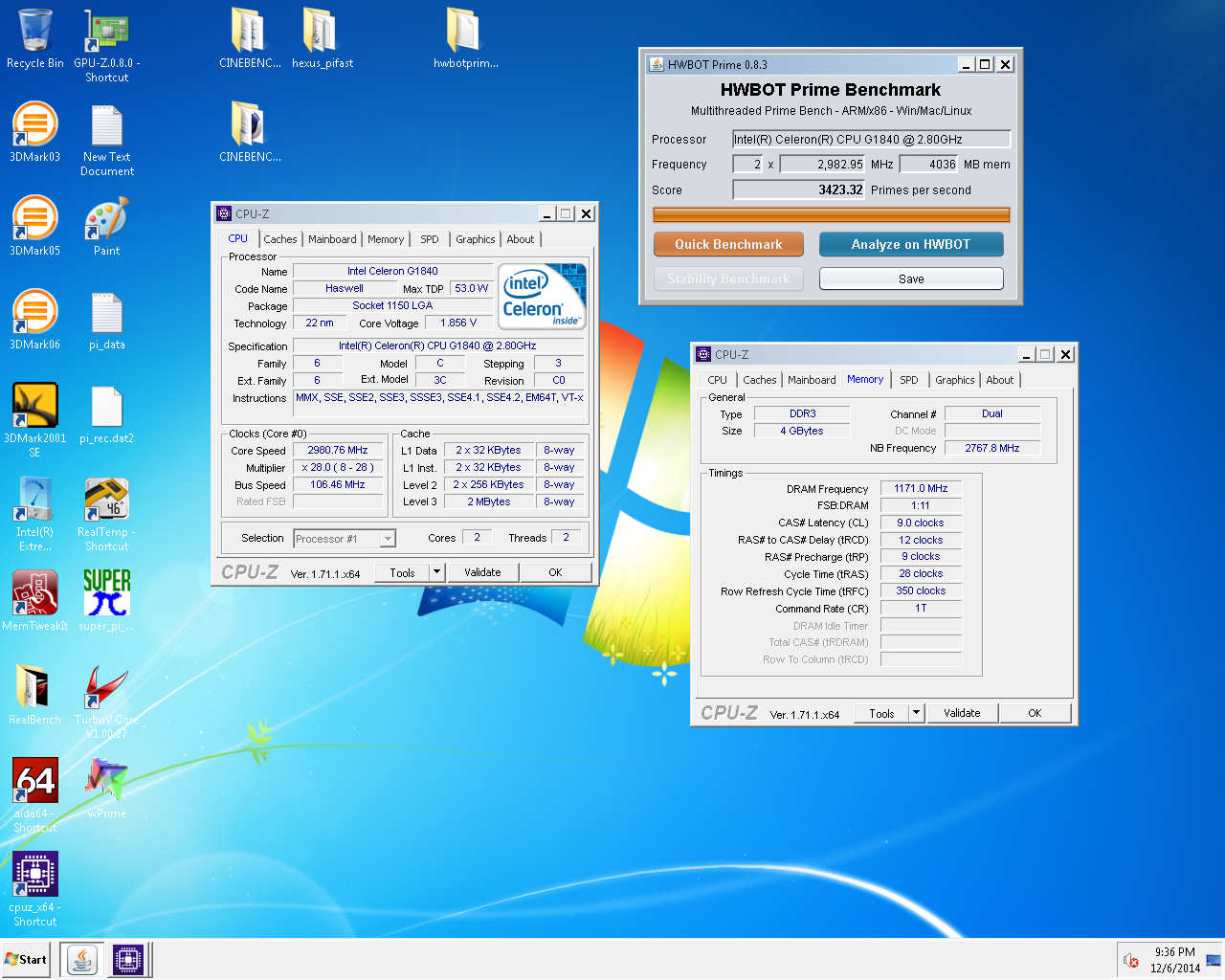Viewport: 1225px width, 980px height.
Task: Select the super_pi desktop icon
Action: point(106,601)
